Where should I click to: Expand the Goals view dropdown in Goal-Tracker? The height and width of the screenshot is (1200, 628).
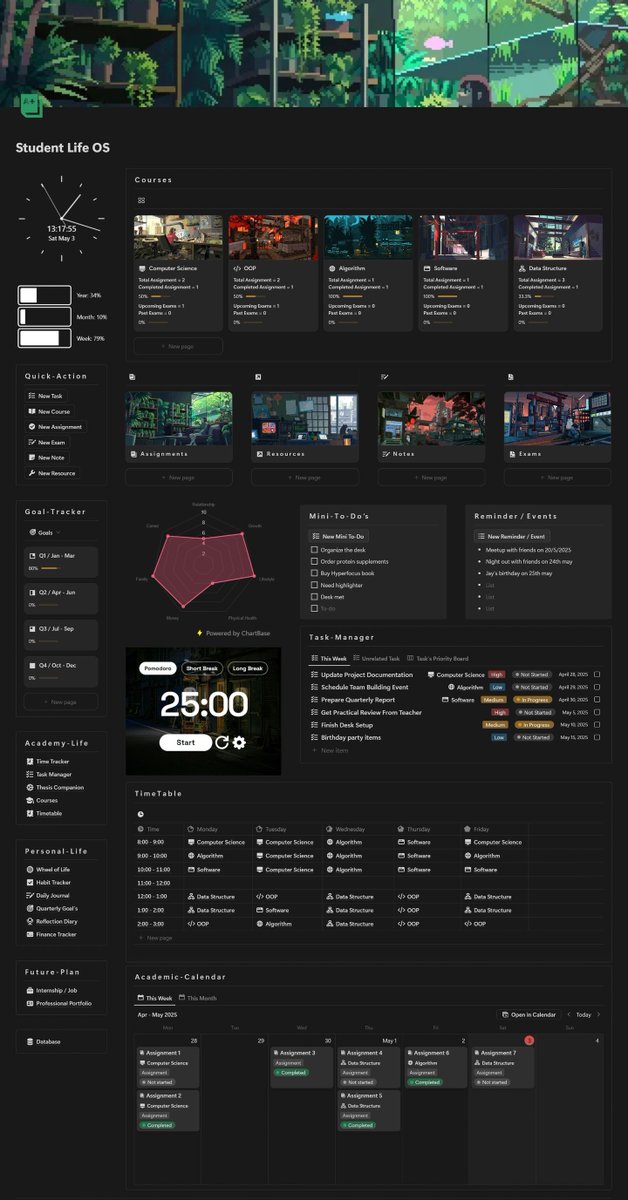(x=43, y=533)
